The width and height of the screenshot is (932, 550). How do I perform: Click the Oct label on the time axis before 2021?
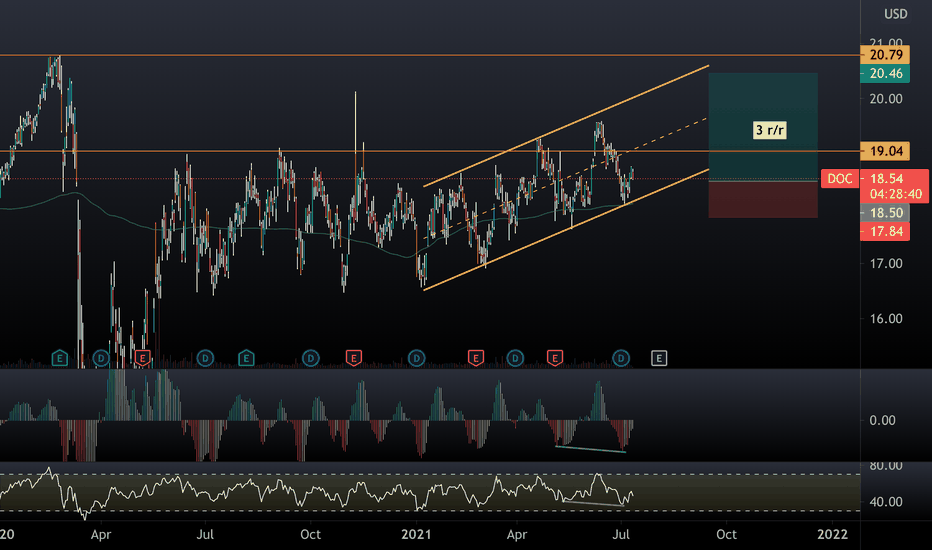pyautogui.click(x=310, y=534)
